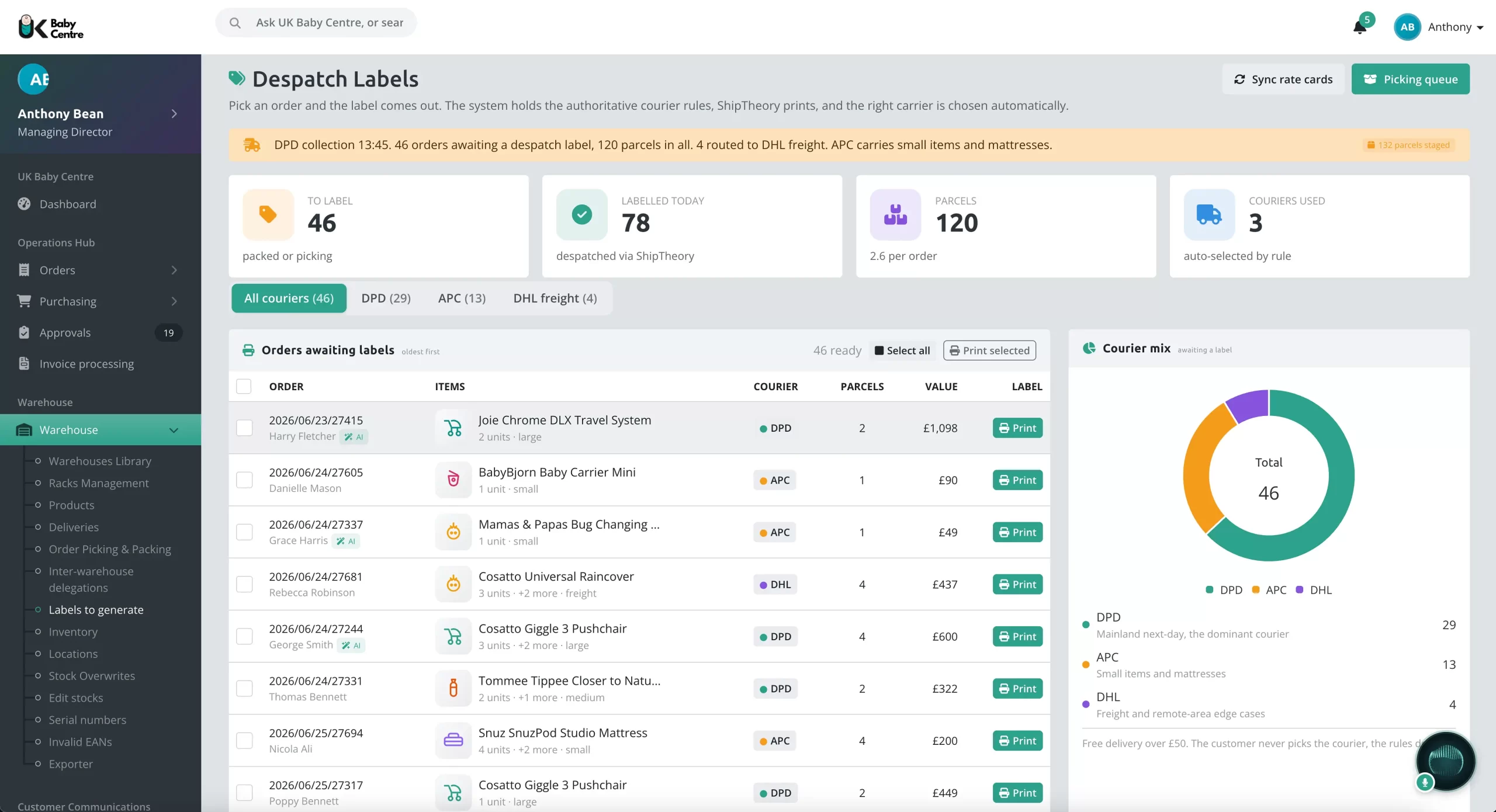Tick the header select-all checkbox in table
1496x812 pixels.
coord(244,386)
